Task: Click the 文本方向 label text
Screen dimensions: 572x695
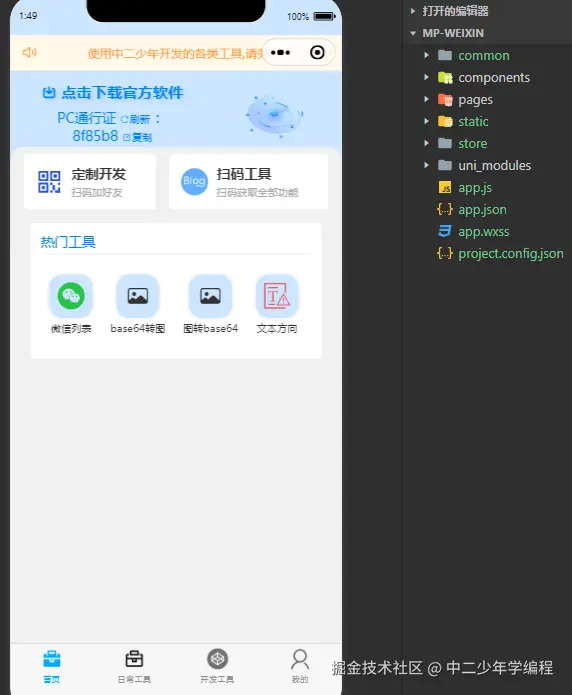Action: (277, 328)
